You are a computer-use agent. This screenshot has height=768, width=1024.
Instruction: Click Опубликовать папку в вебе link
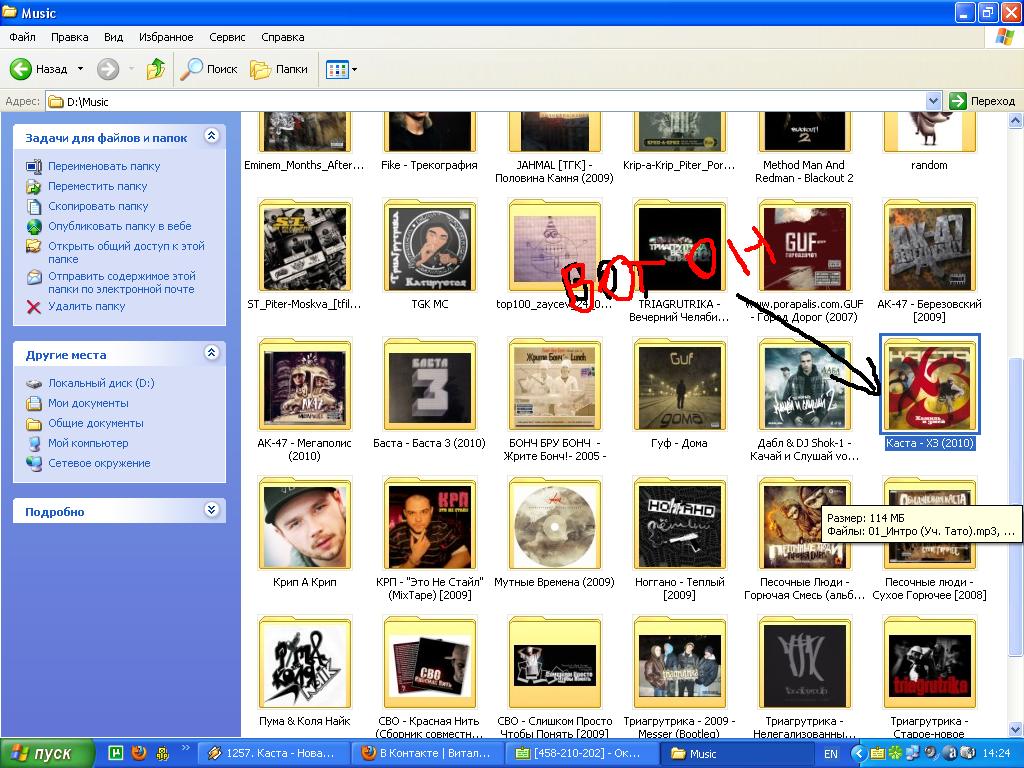tap(120, 226)
